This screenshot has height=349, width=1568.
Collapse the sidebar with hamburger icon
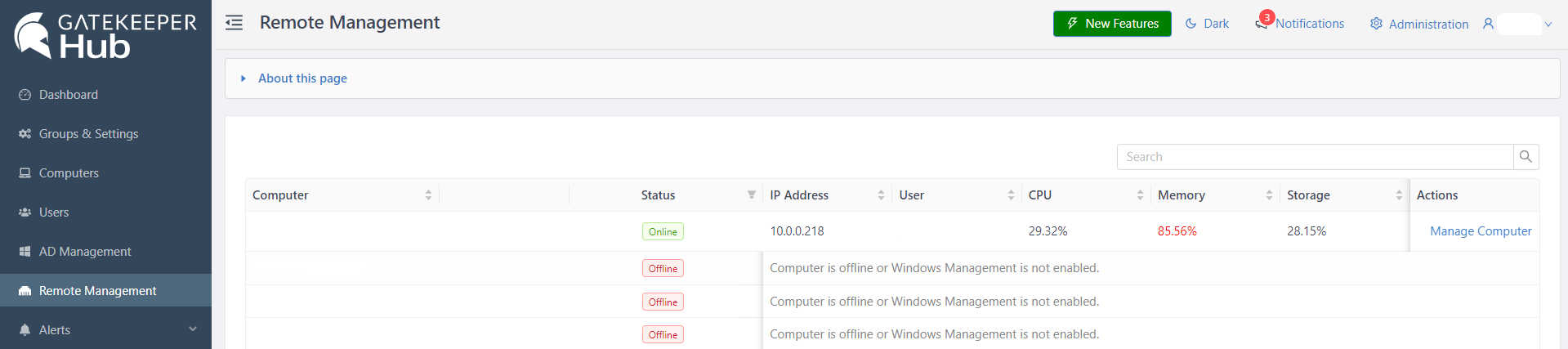(235, 23)
